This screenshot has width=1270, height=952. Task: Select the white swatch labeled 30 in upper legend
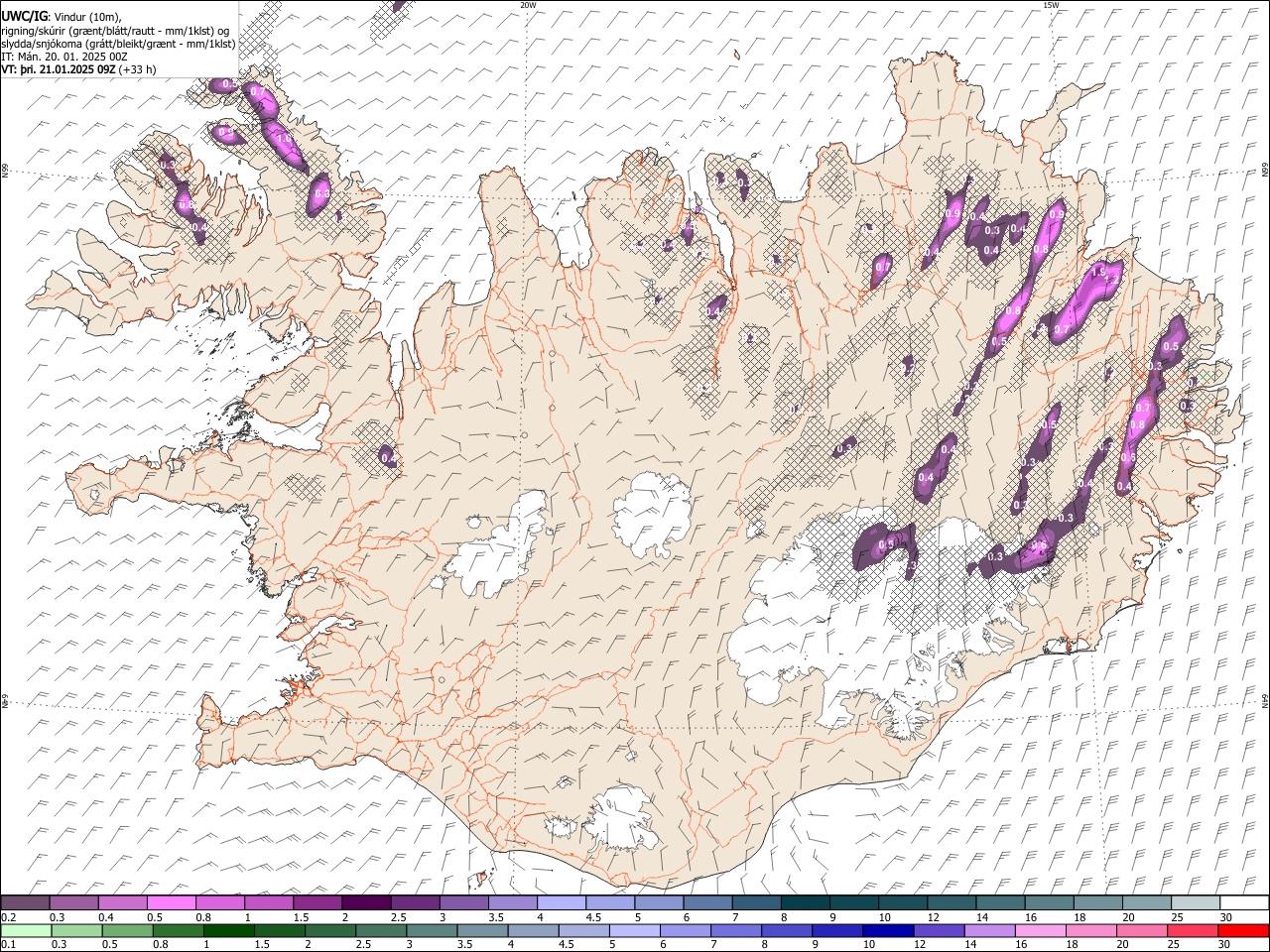click(1243, 903)
